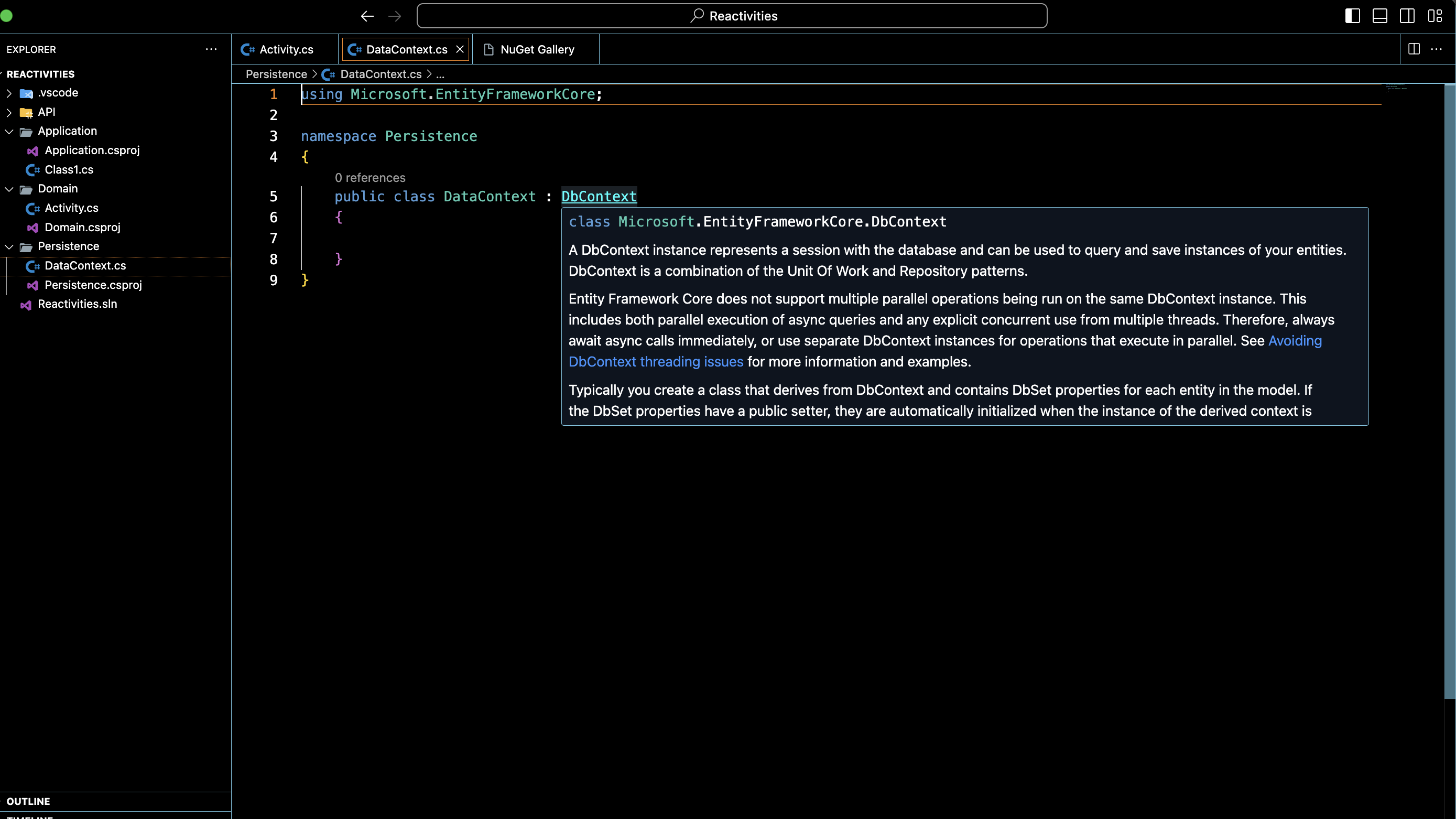This screenshot has width=1456, height=819.
Task: Toggle the primary side bar layout icon
Action: pyautogui.click(x=1352, y=16)
